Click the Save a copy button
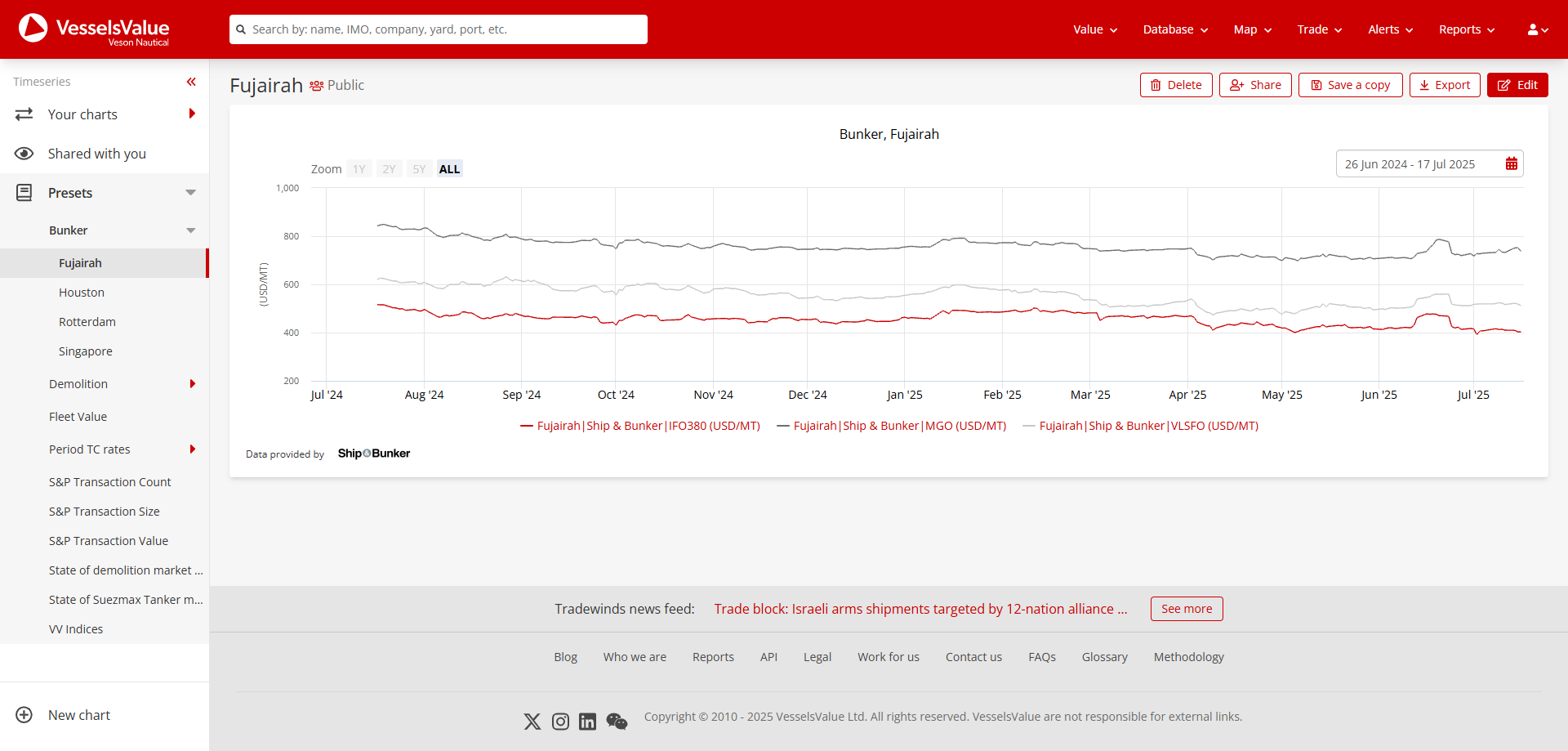 point(1349,85)
